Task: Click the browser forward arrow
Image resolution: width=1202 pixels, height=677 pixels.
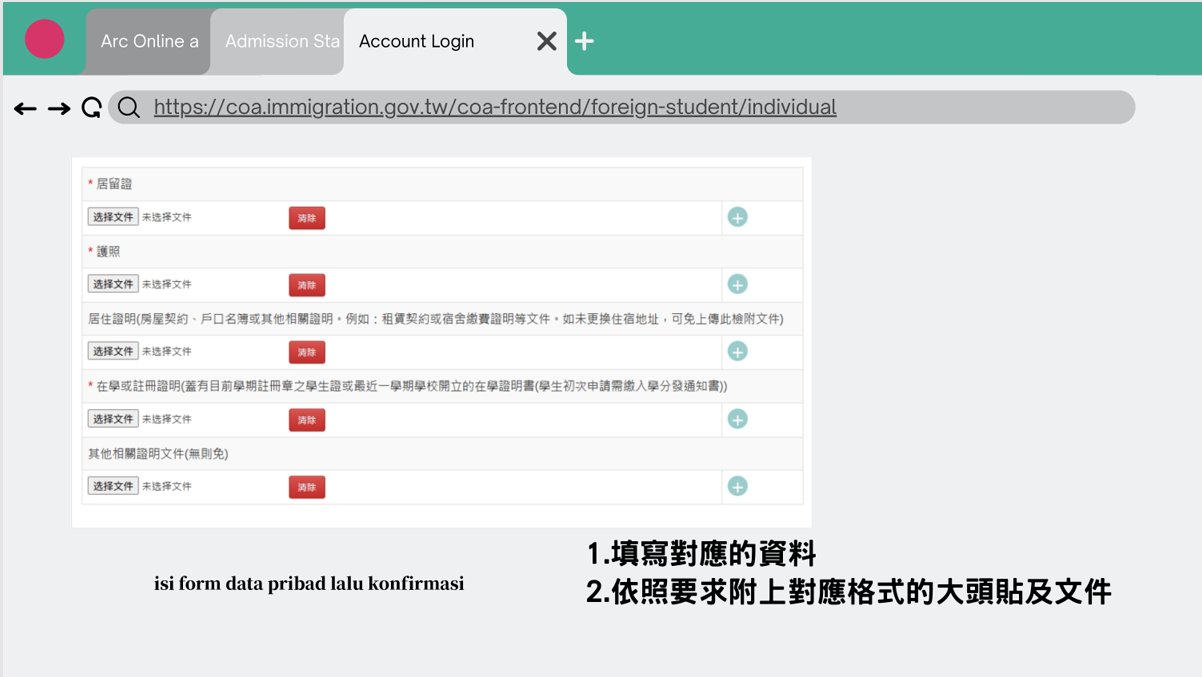Action: (x=59, y=107)
